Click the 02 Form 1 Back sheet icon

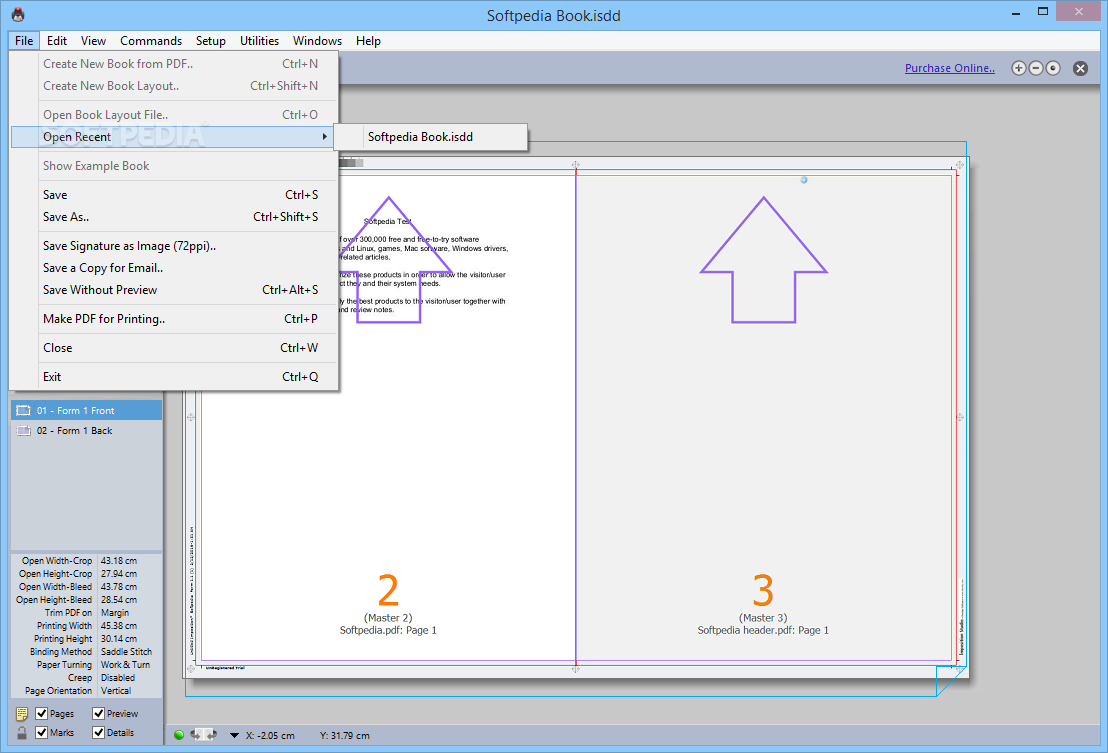coord(23,430)
